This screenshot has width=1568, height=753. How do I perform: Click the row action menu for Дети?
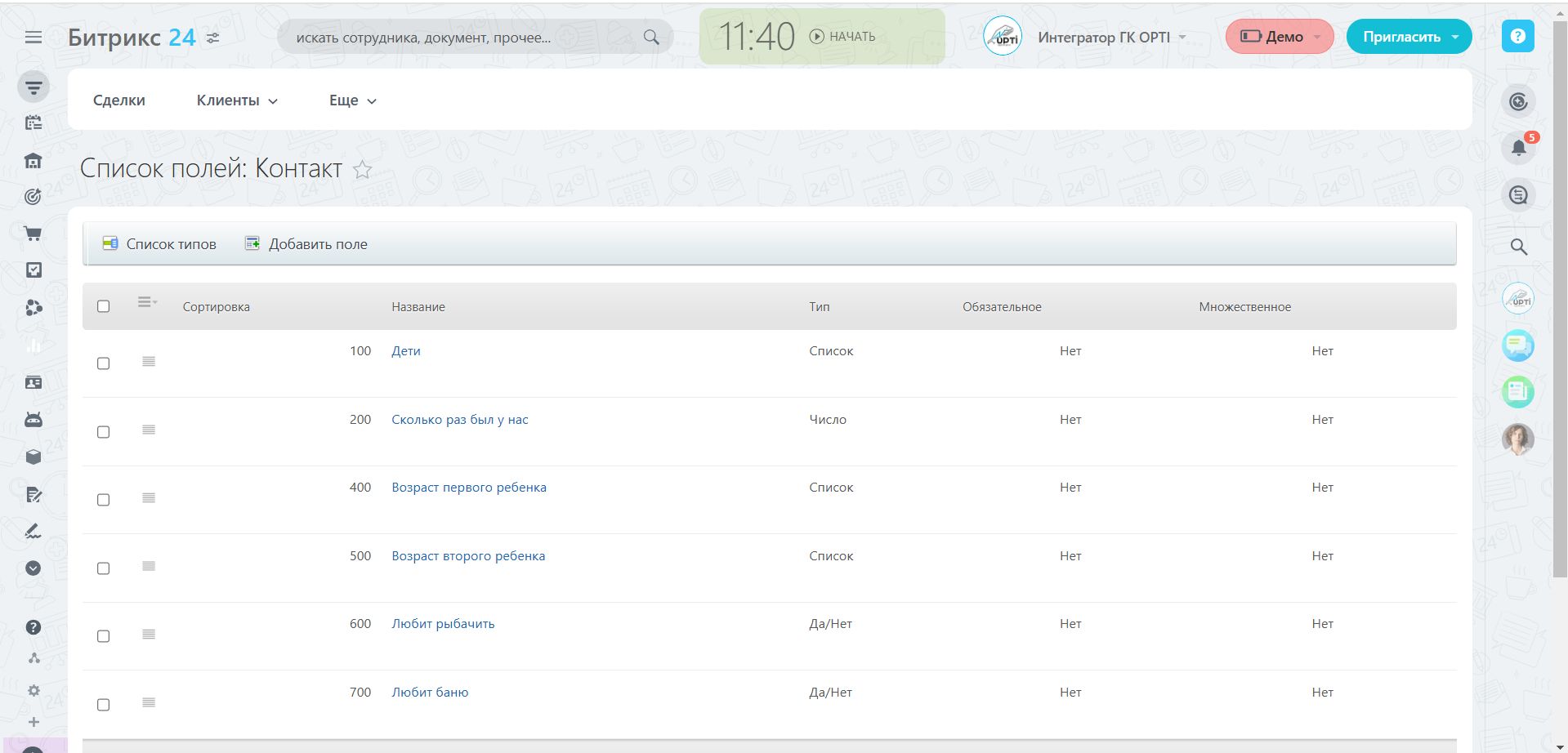149,362
